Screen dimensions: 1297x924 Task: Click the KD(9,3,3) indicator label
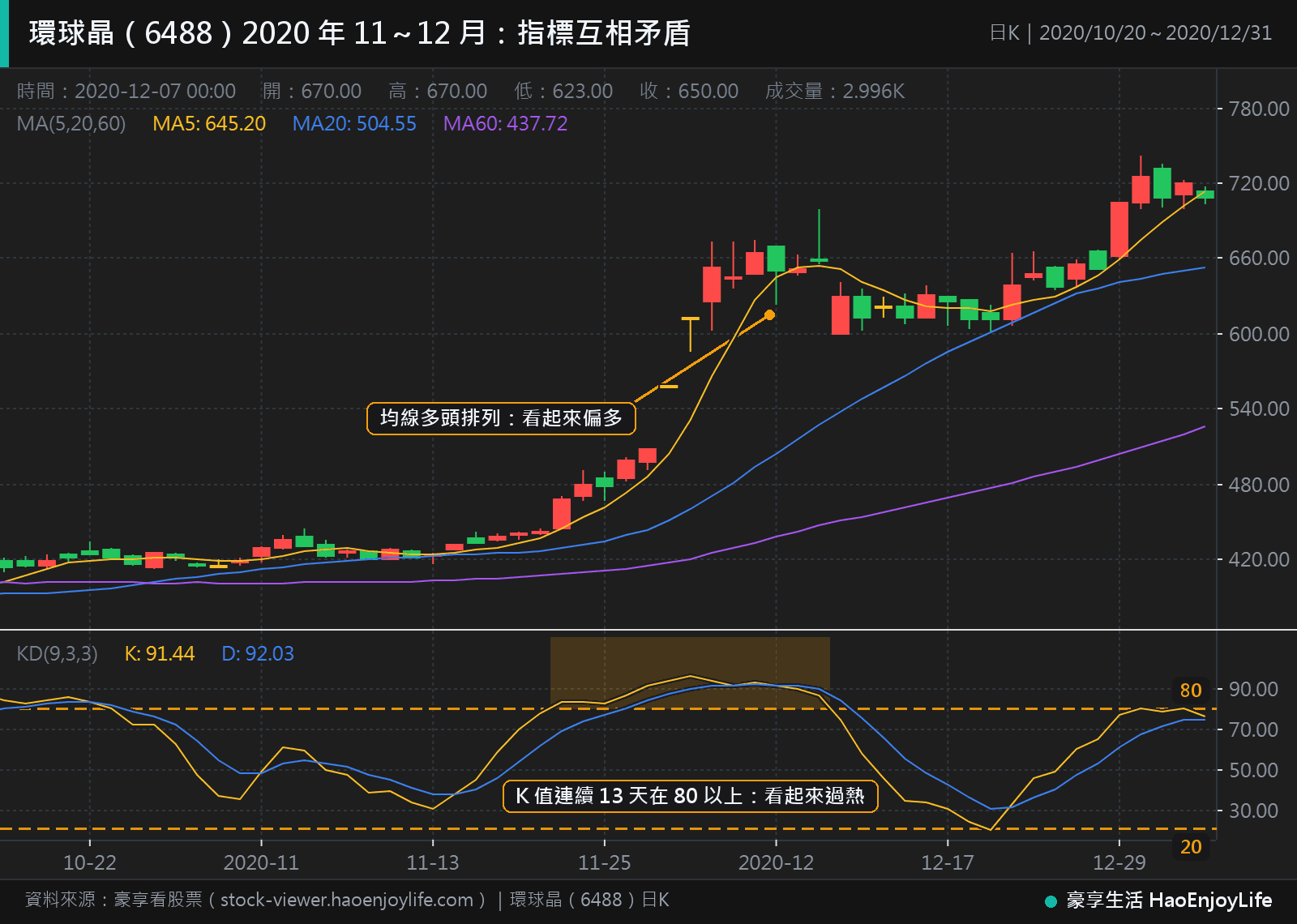[x=57, y=654]
